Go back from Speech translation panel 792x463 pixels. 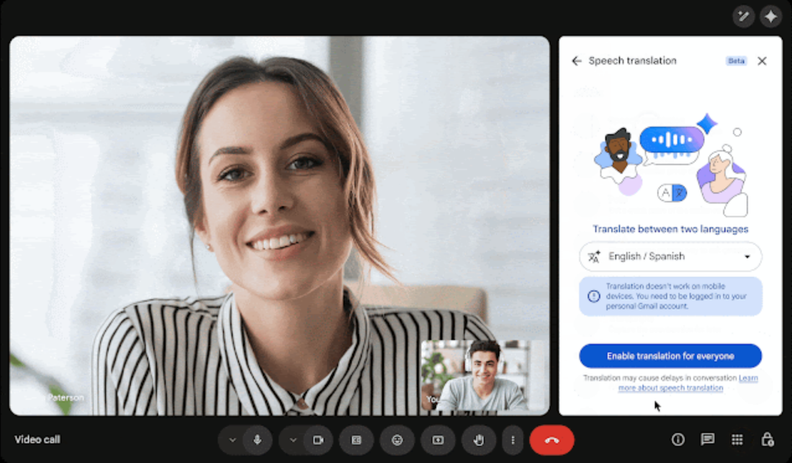coord(576,61)
